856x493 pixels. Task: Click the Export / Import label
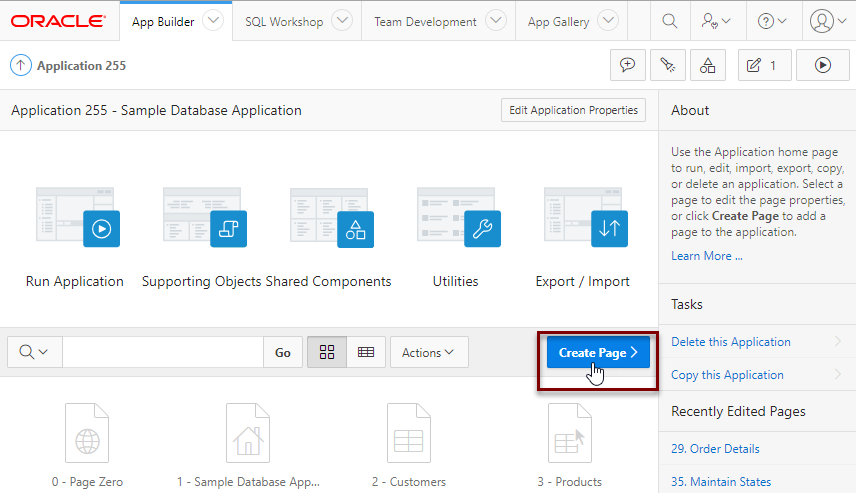click(582, 281)
